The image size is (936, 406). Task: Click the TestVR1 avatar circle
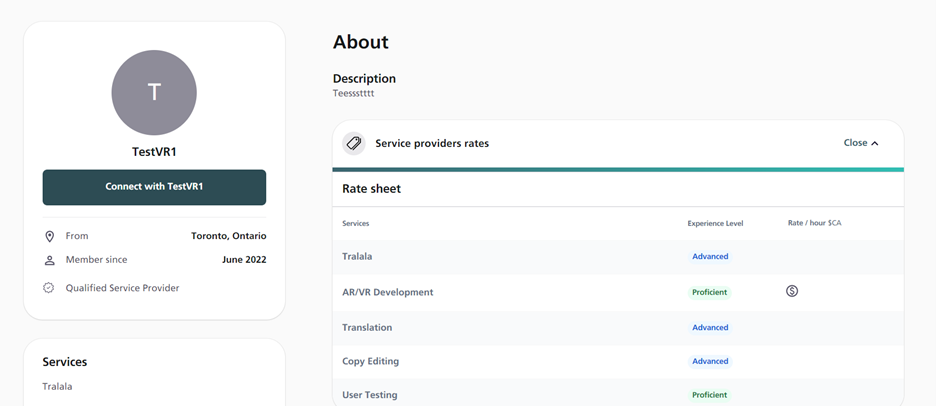[154, 93]
